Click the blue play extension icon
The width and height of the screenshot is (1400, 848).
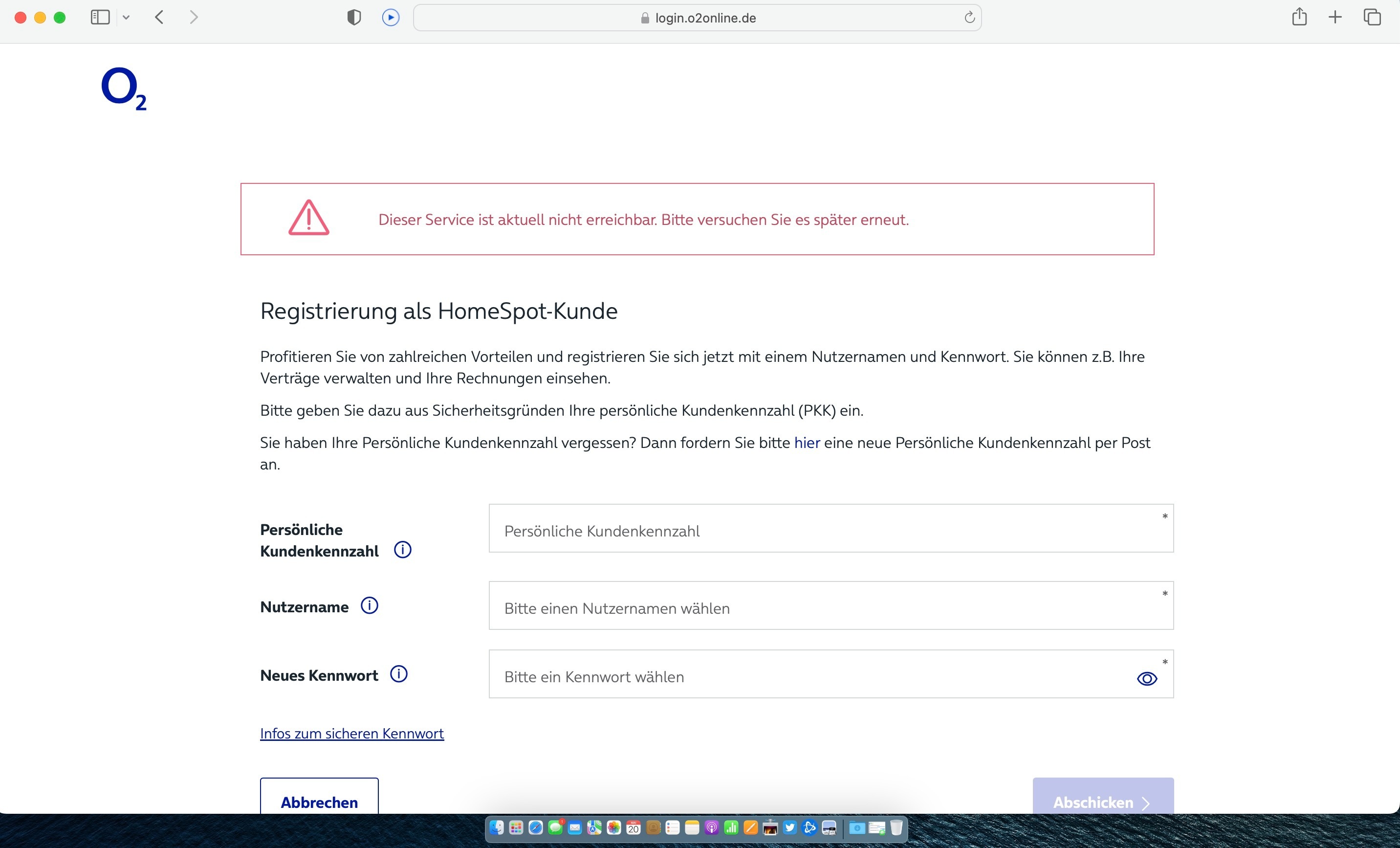391,18
